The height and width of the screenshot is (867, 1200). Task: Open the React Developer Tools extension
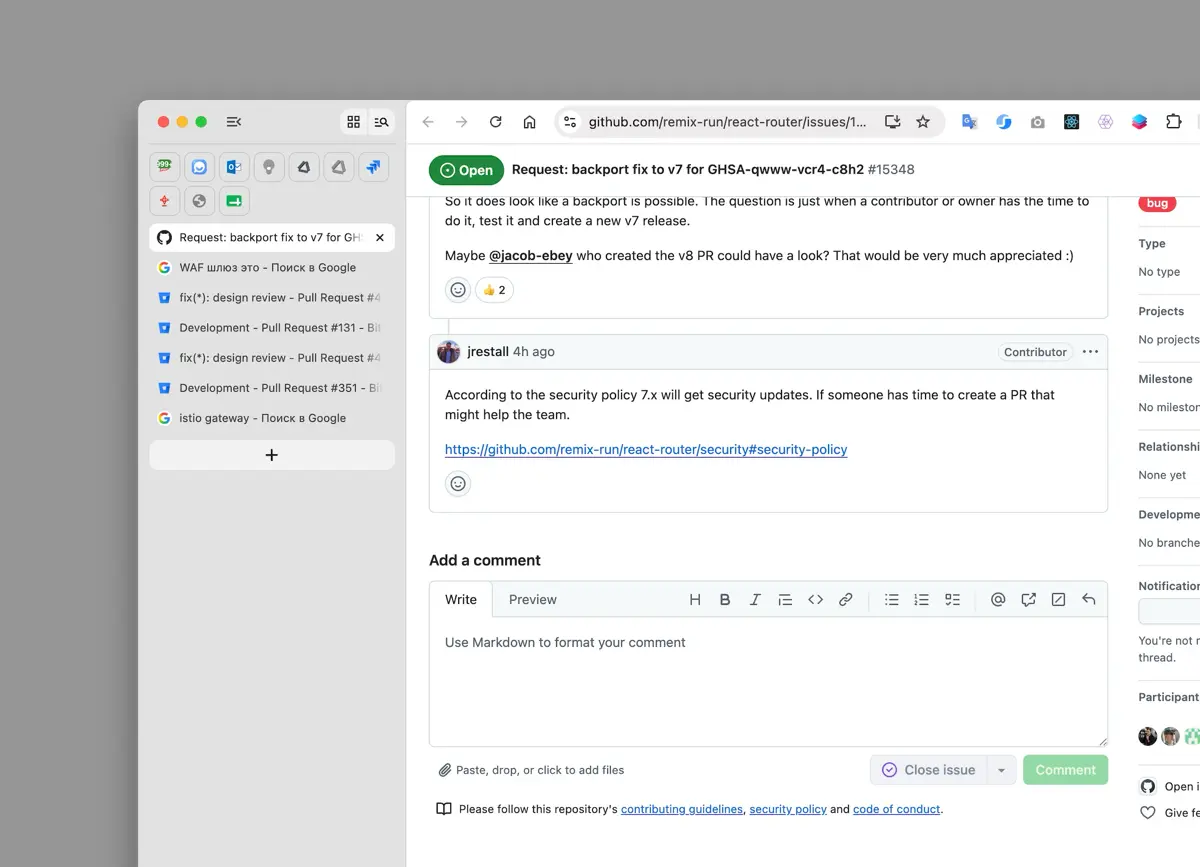coord(1071,122)
